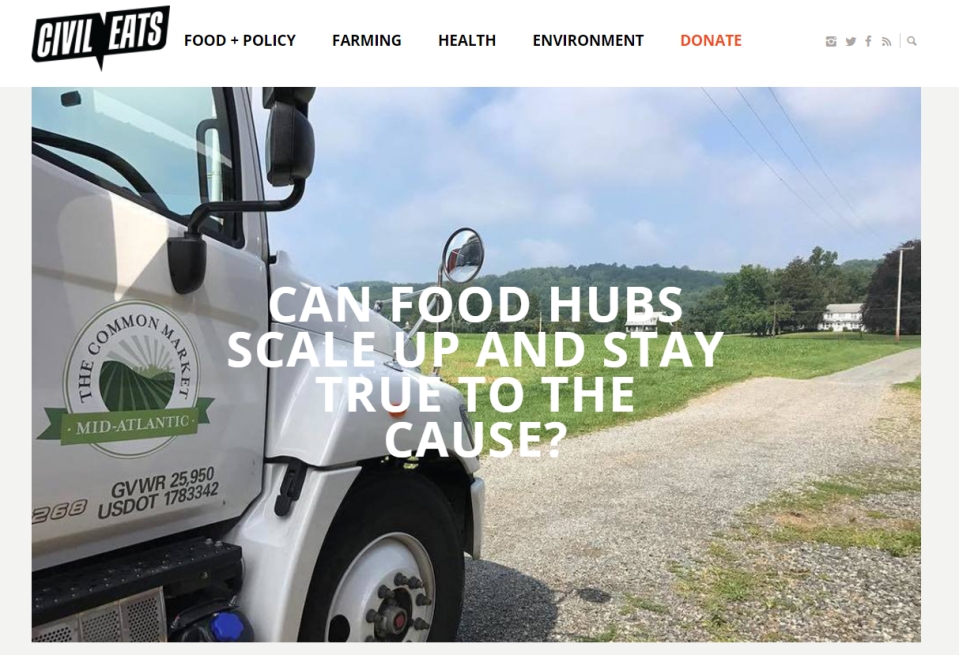Go to the Health section

click(x=467, y=40)
